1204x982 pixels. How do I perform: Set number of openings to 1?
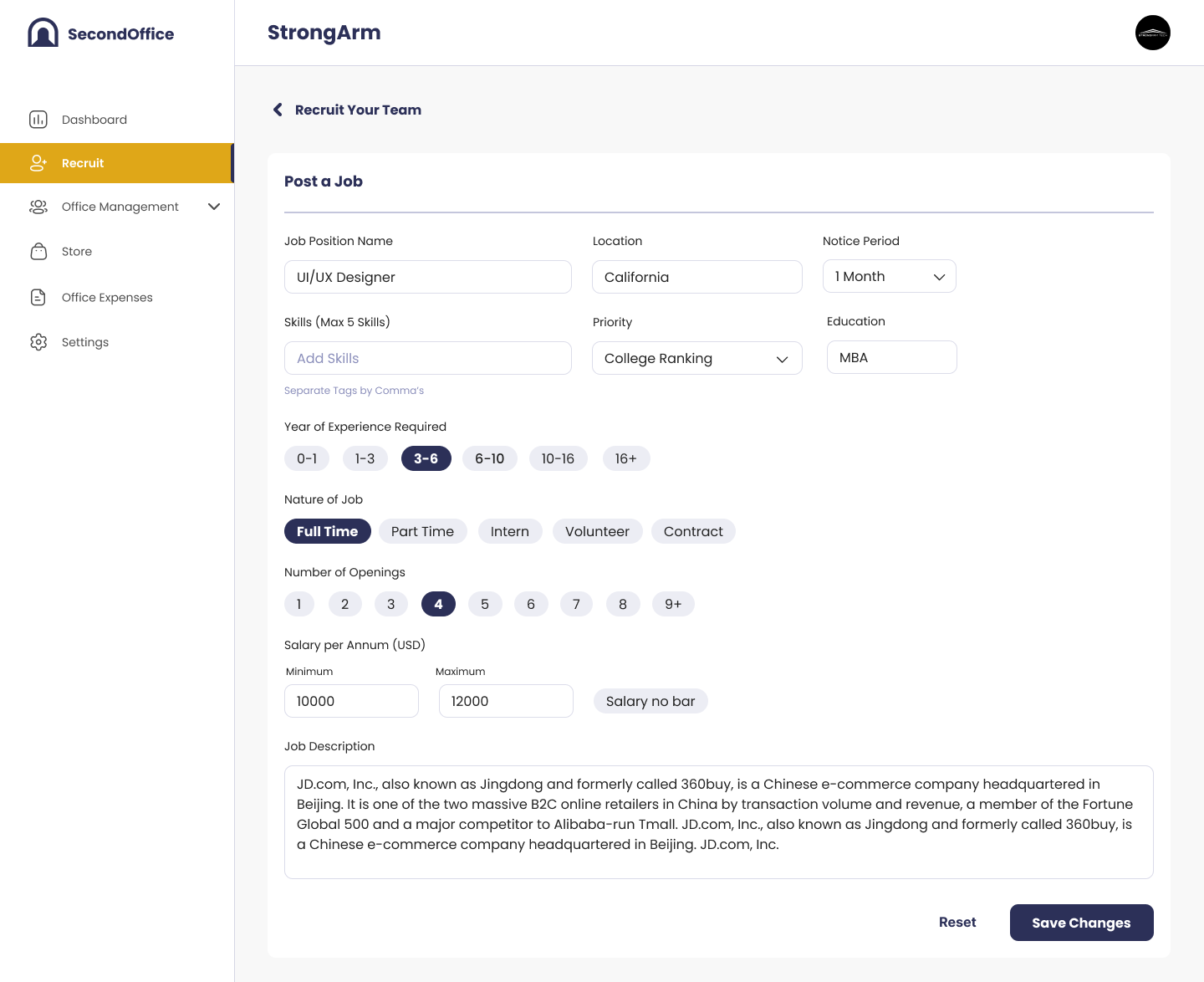pos(299,604)
